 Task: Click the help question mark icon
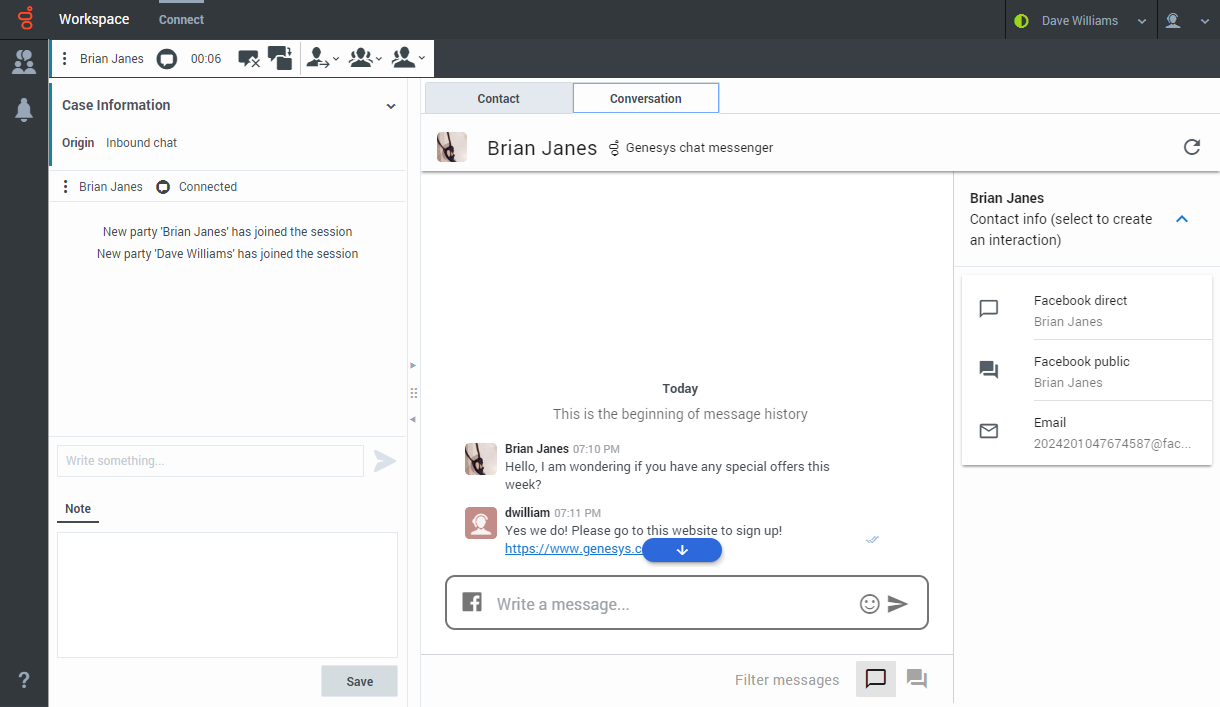(x=24, y=680)
